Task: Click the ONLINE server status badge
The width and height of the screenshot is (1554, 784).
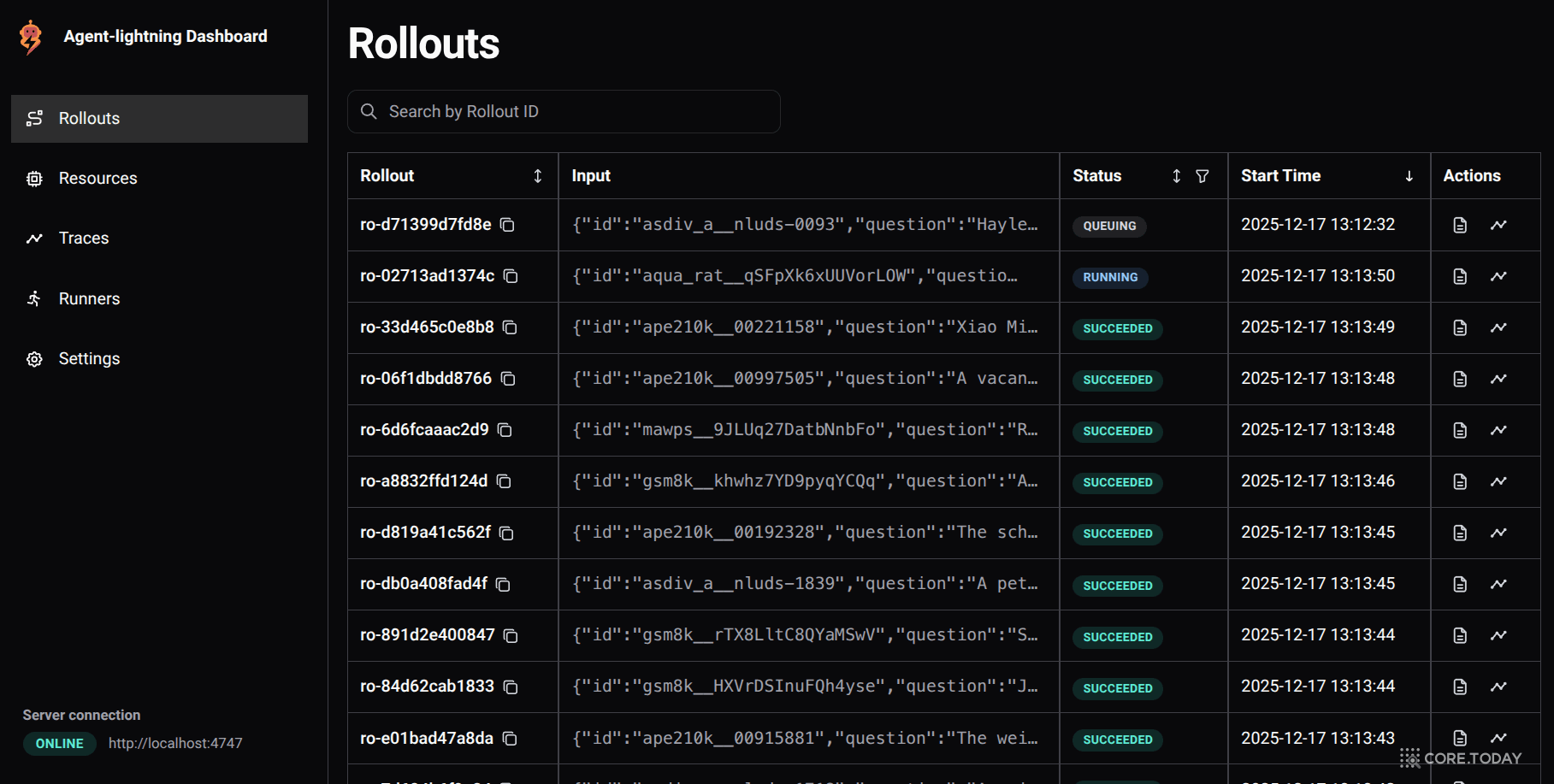Action: tap(59, 744)
